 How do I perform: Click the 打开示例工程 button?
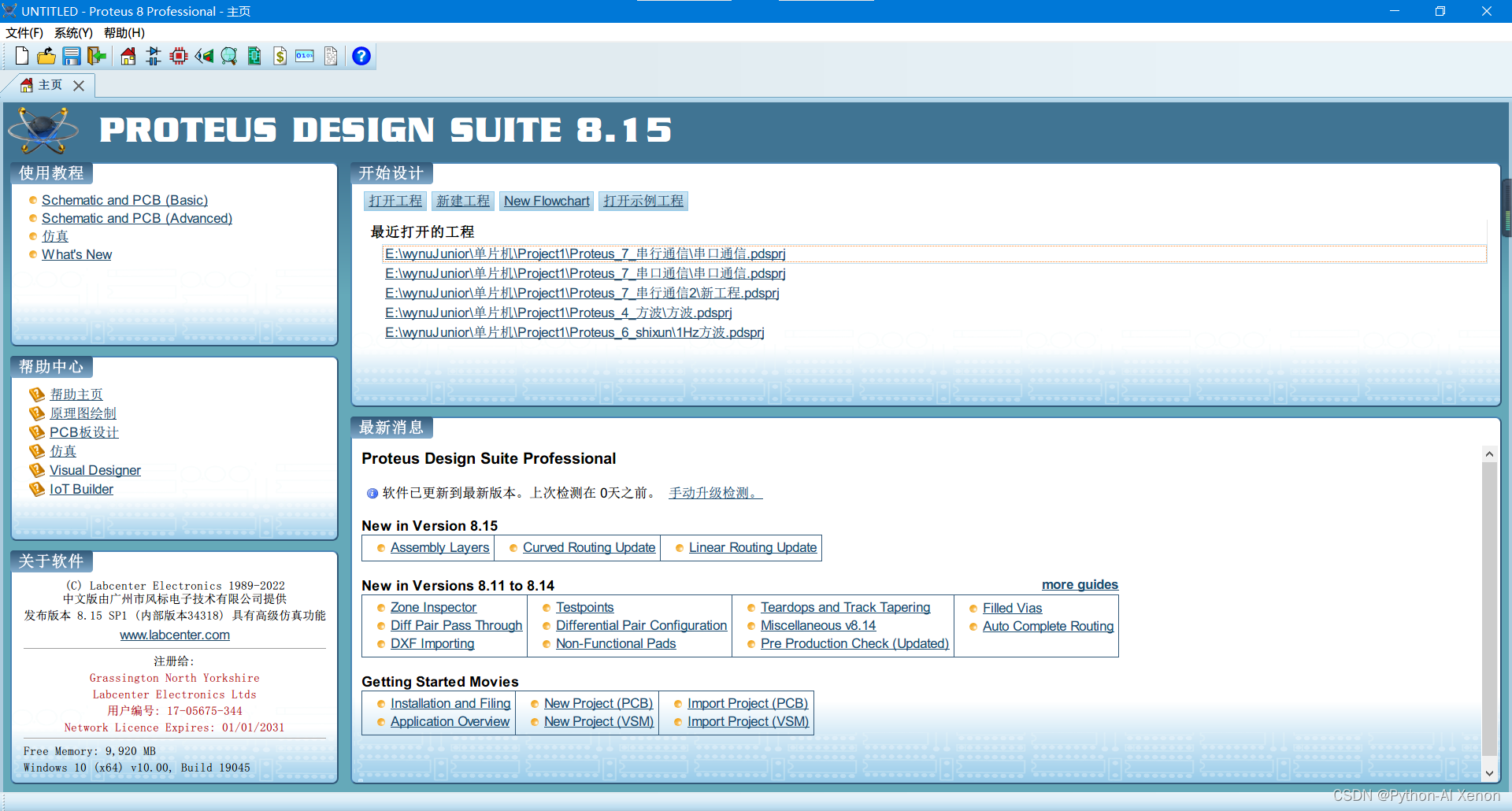coord(643,201)
